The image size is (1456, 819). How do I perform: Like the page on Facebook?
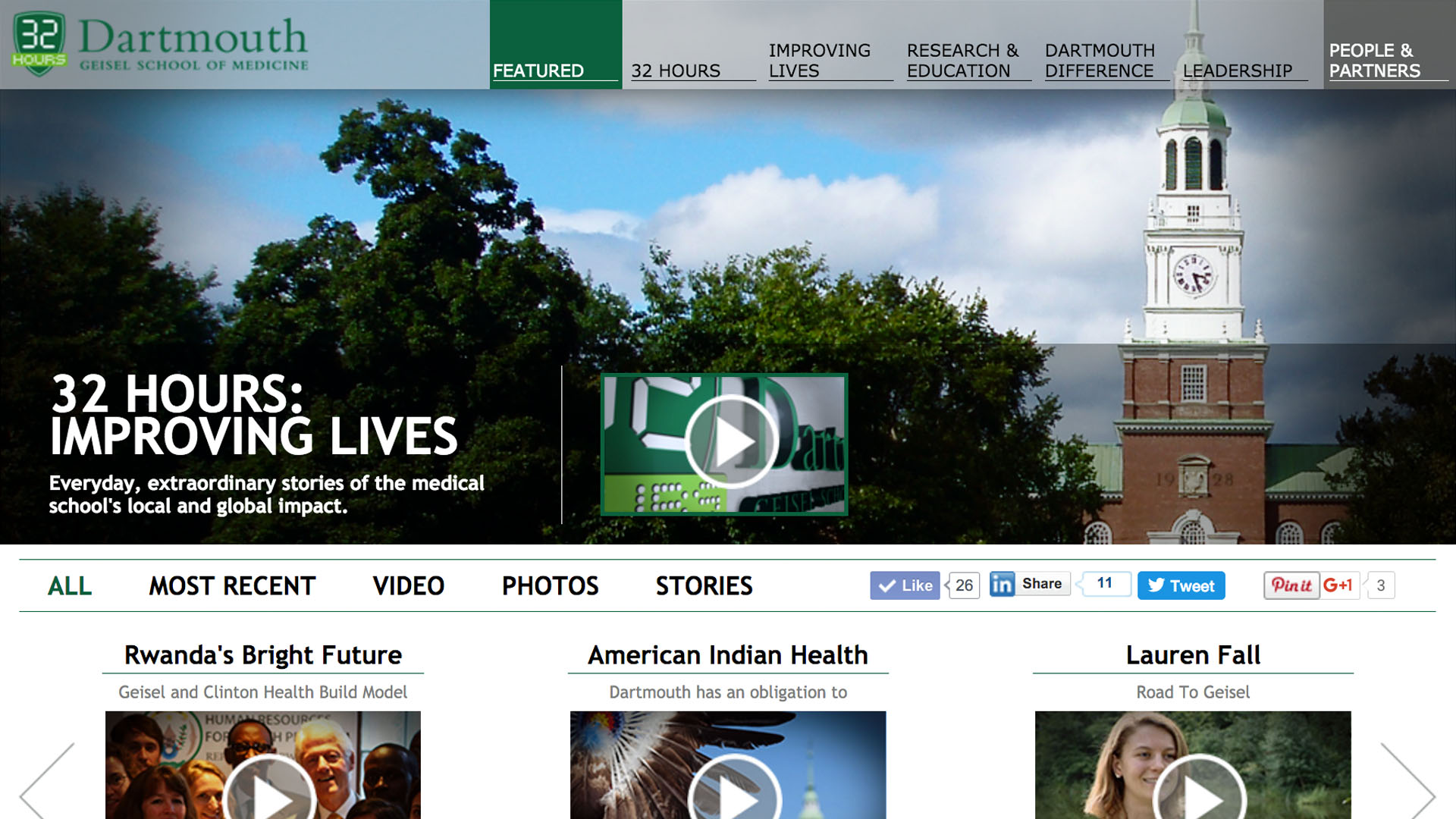(905, 585)
